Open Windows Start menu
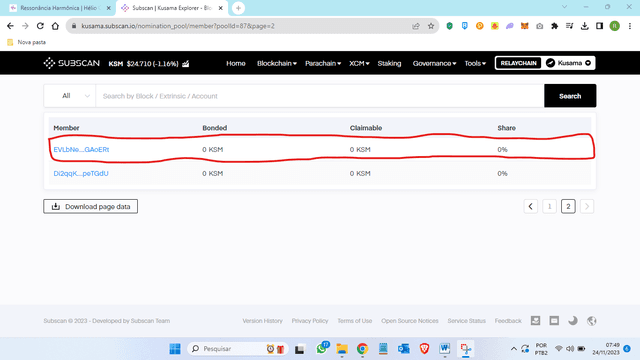640x360 pixels. [x=175, y=349]
